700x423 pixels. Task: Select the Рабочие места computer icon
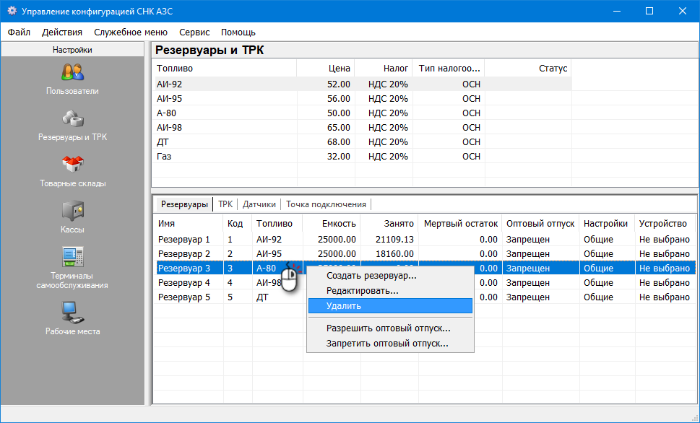tap(72, 313)
